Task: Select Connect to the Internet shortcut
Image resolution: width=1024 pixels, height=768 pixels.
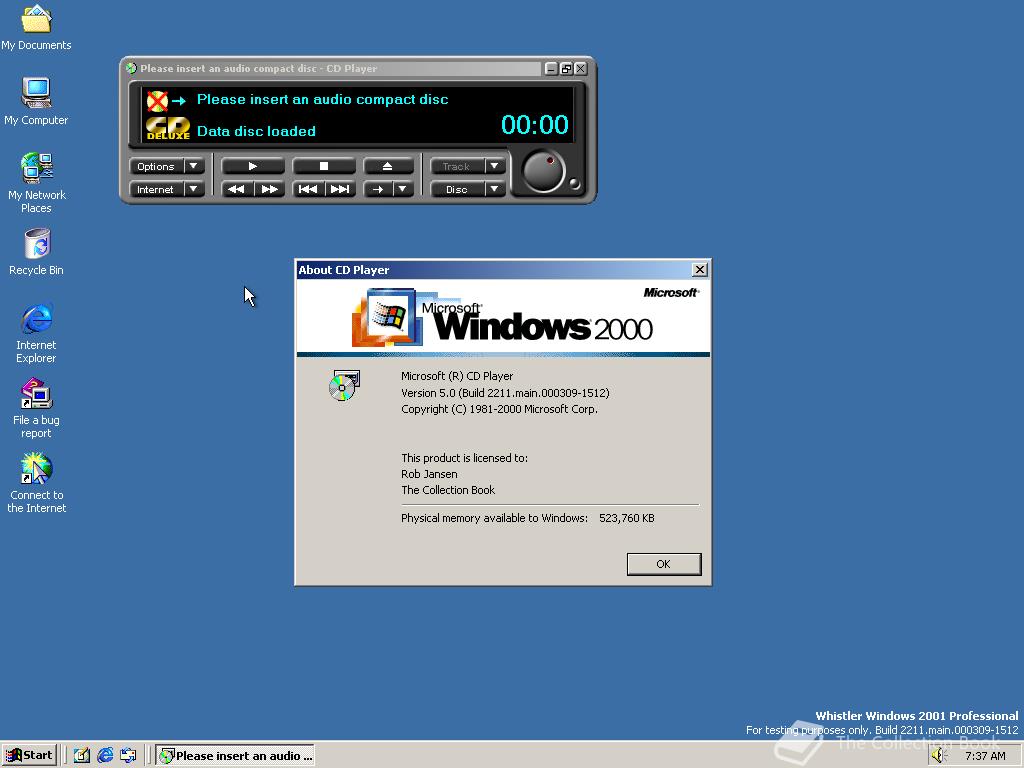Action: [x=37, y=484]
